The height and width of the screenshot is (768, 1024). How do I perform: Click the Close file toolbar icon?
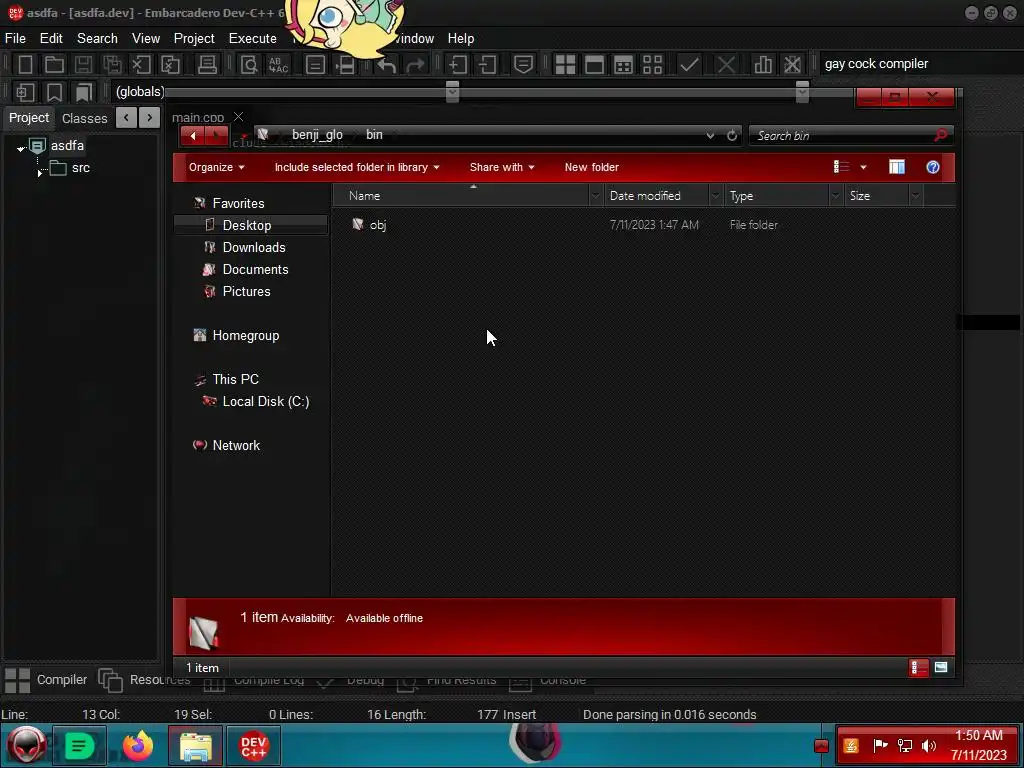click(x=140, y=64)
